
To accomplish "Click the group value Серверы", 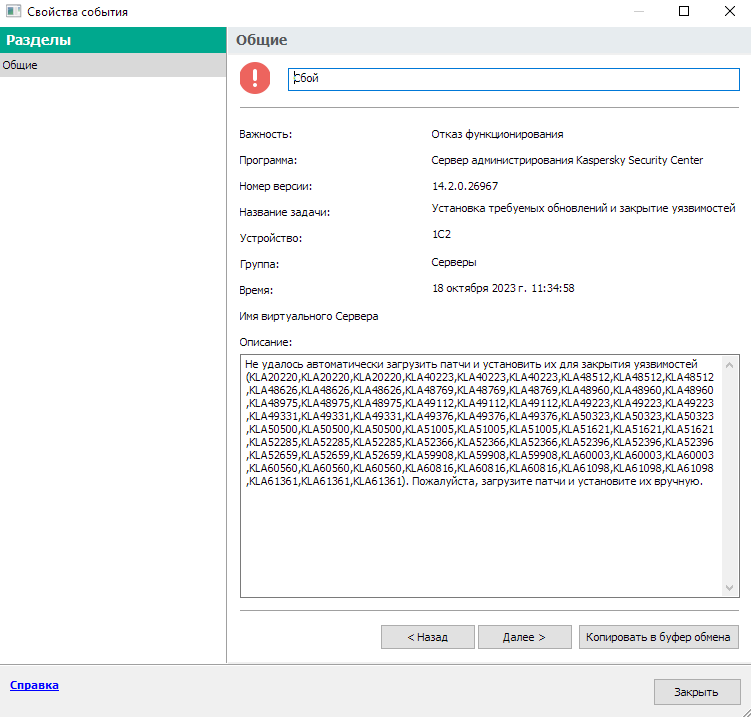I will click(454, 262).
